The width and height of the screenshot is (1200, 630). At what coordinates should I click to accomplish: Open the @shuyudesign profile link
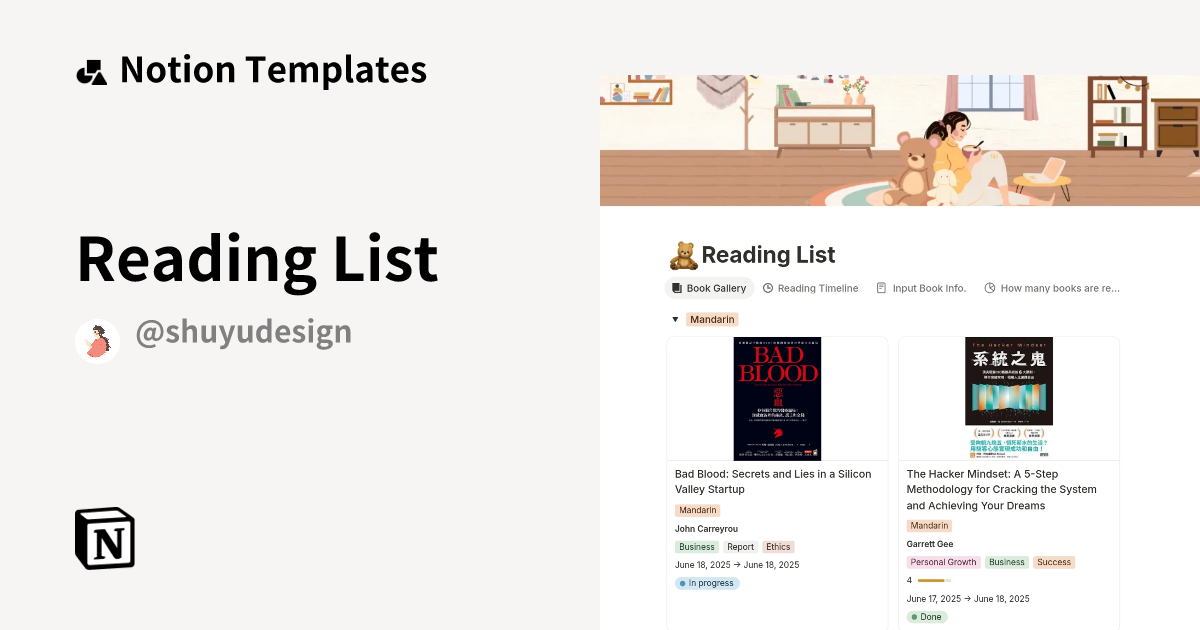click(x=244, y=331)
